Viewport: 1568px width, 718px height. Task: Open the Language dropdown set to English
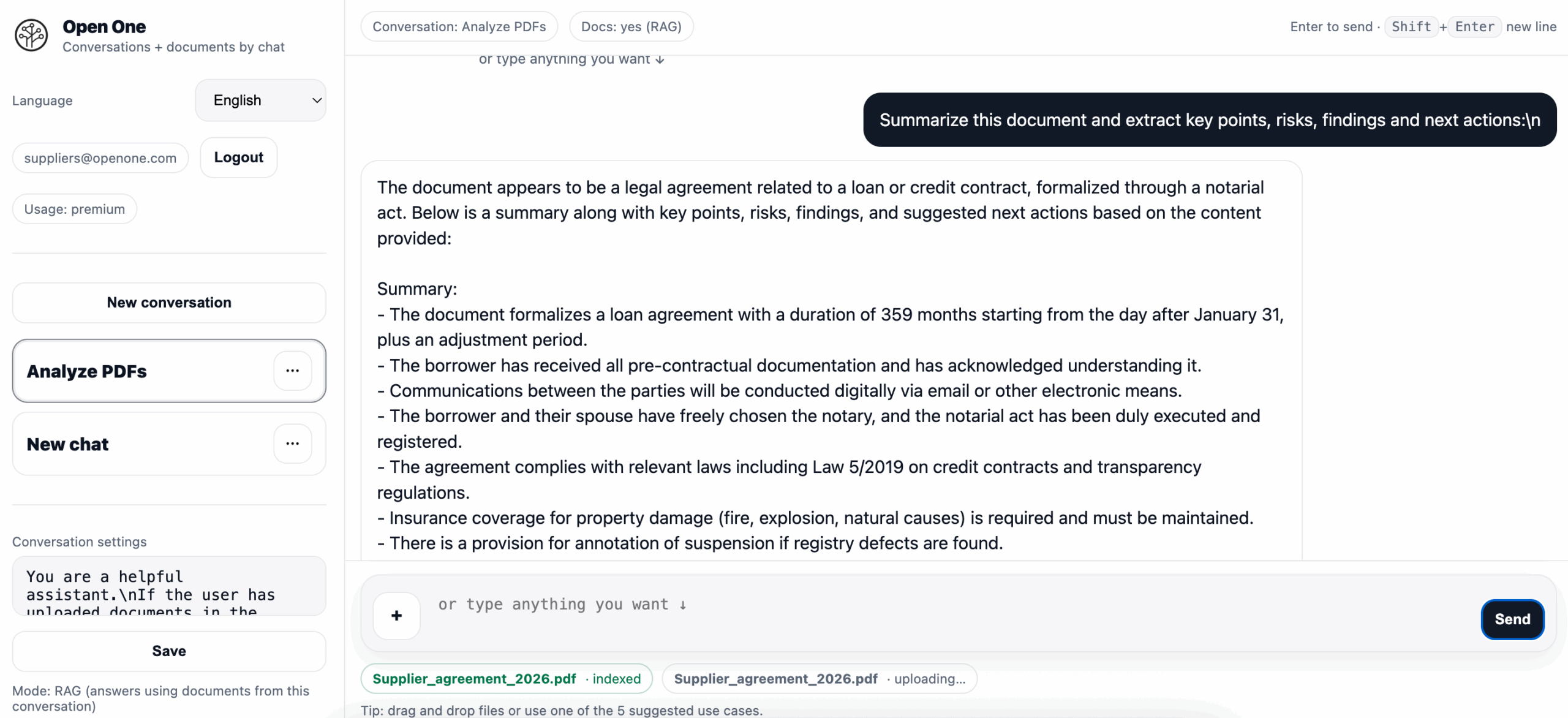click(260, 100)
